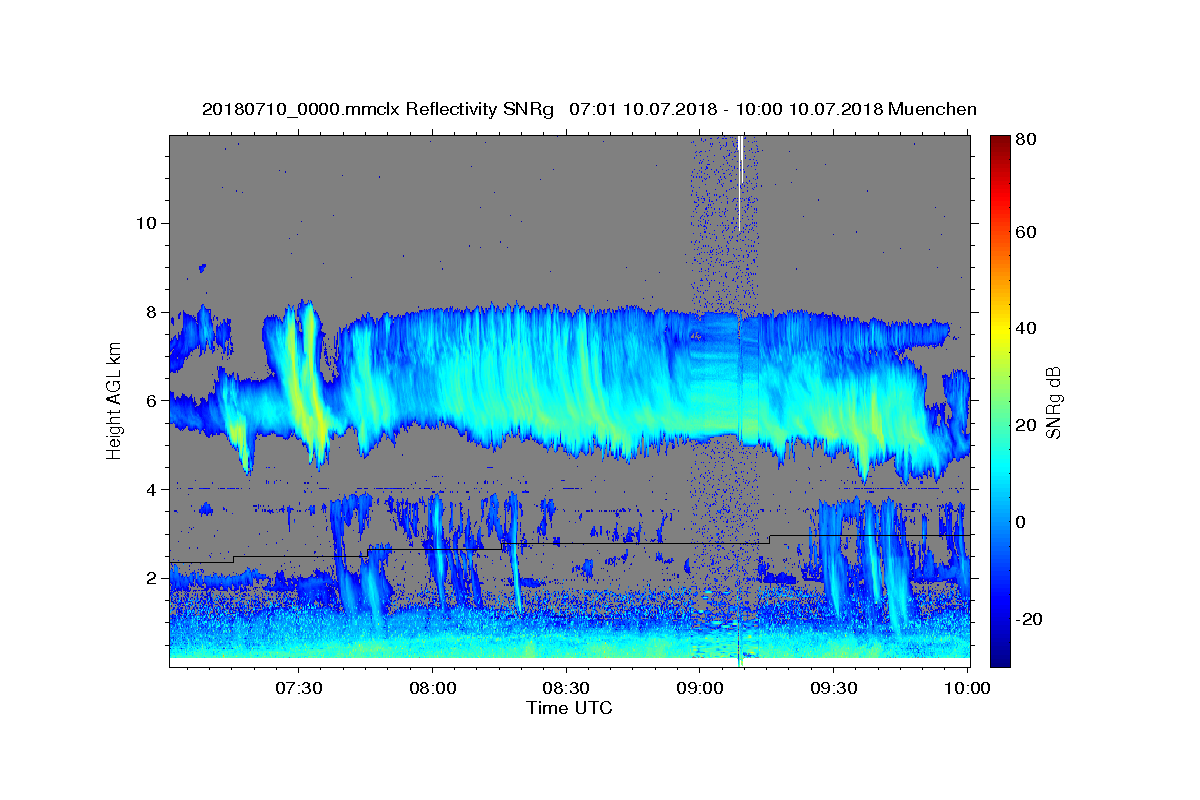Click the 'Time UTC' x-axis label
Screen dimensions: 1200x800
[x=569, y=708]
